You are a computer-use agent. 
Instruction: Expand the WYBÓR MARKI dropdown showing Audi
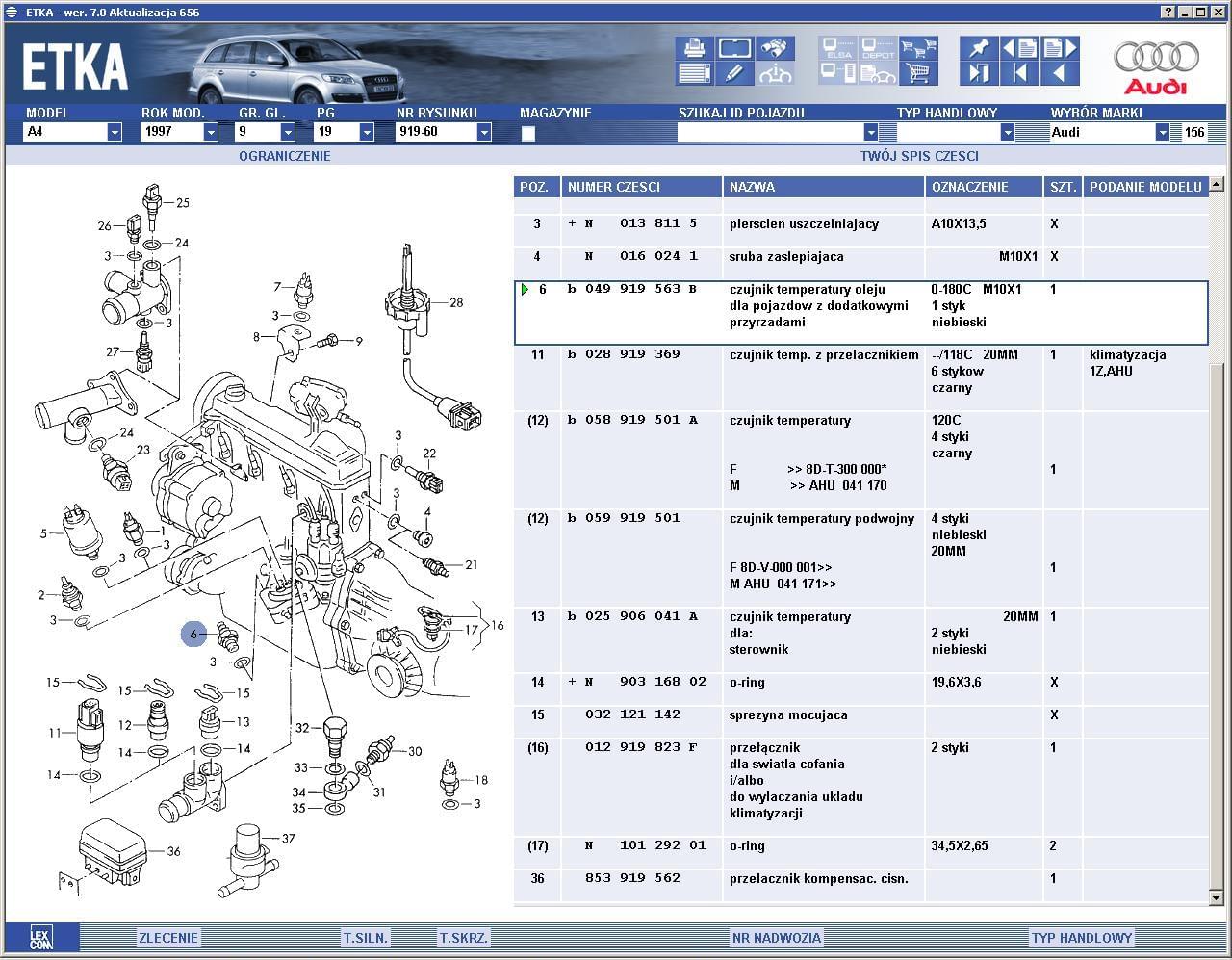coord(1163,133)
